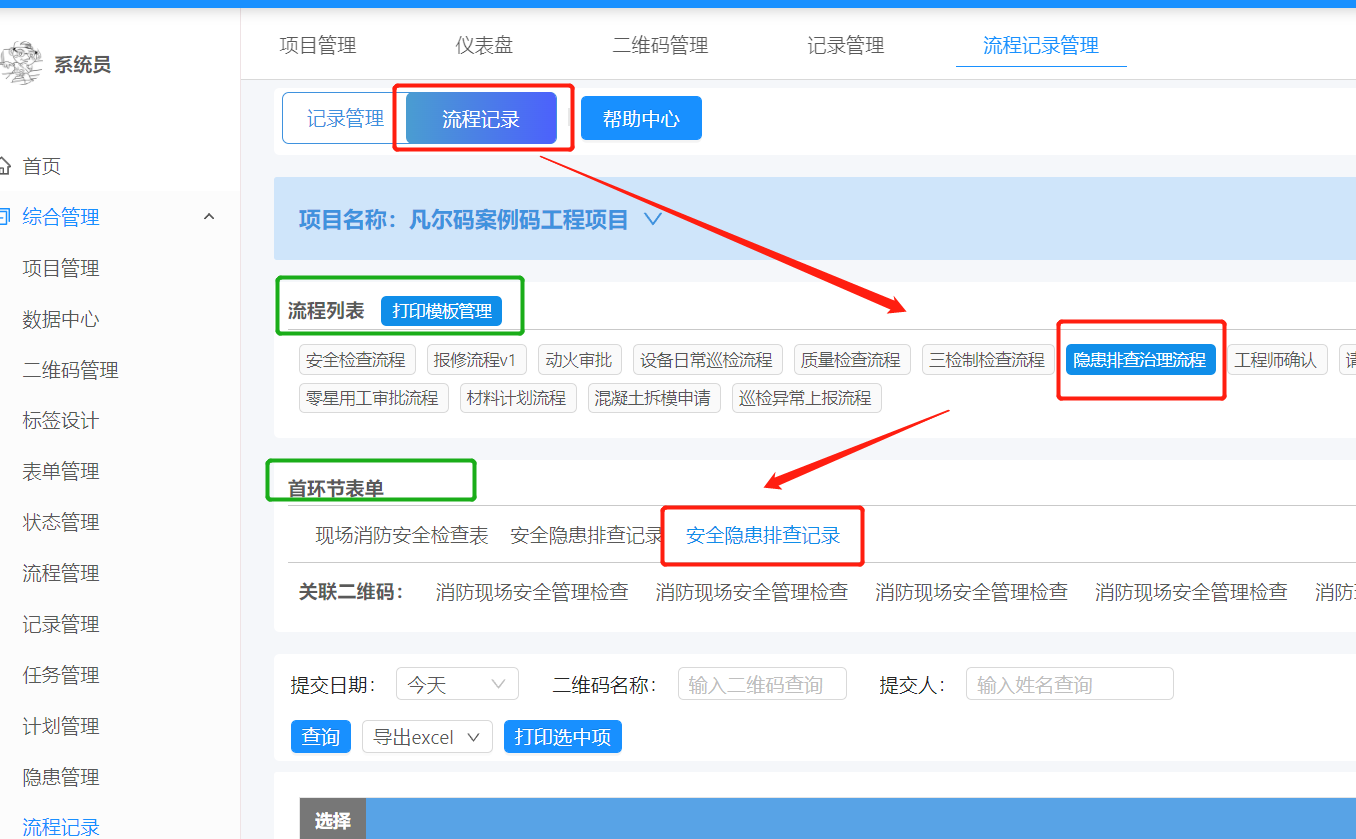Click the 综合管理 section icon
Screen dimensions: 1356x839
[5, 217]
